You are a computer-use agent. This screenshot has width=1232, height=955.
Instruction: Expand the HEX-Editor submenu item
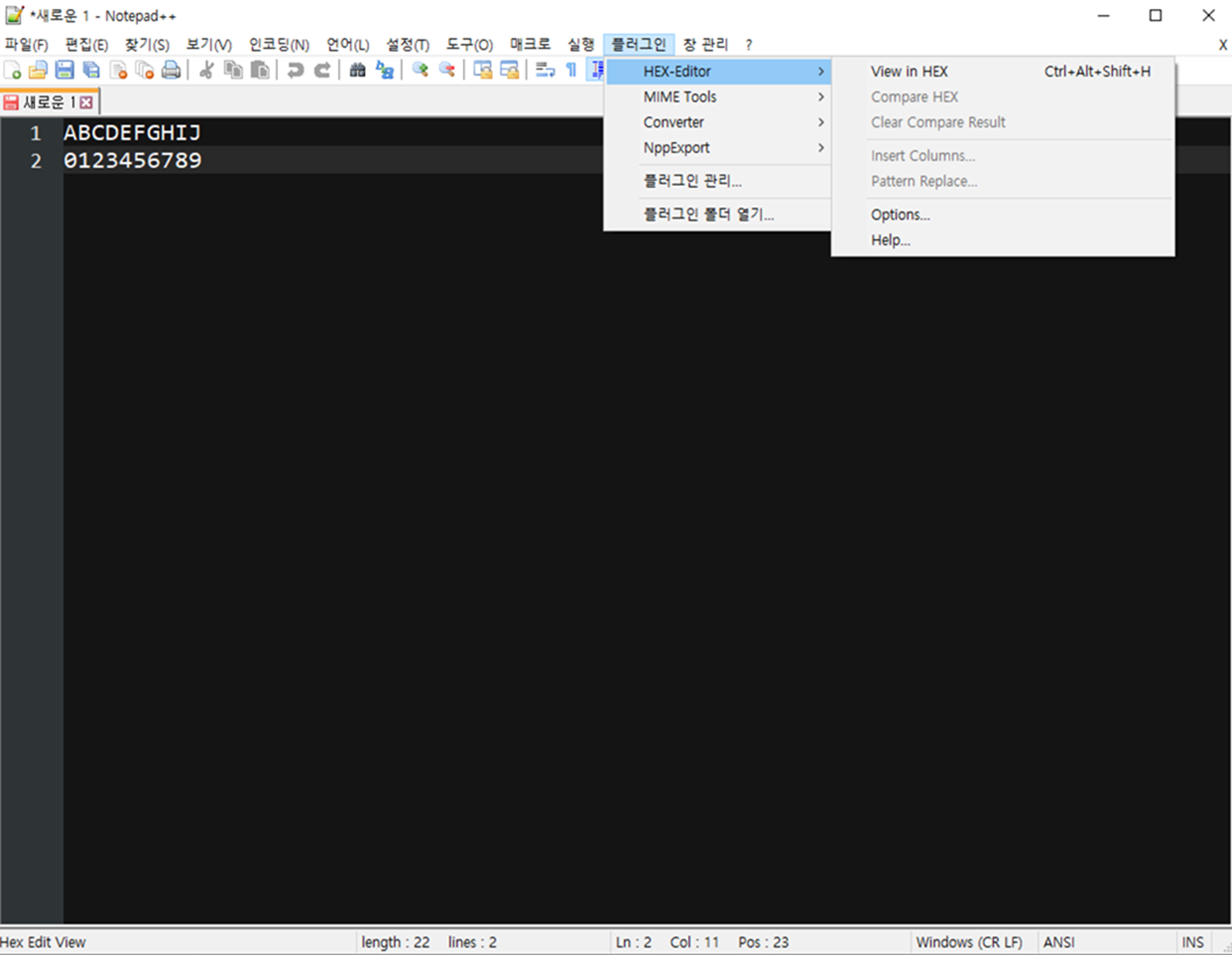(x=718, y=72)
